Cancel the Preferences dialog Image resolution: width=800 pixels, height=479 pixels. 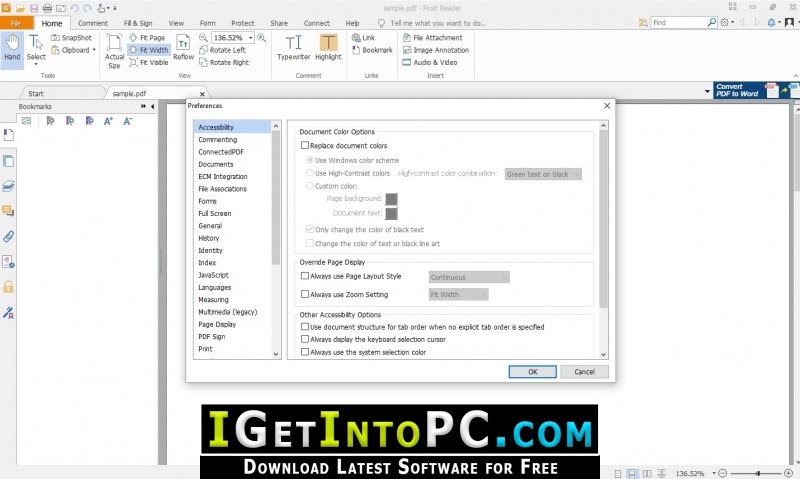pyautogui.click(x=584, y=372)
